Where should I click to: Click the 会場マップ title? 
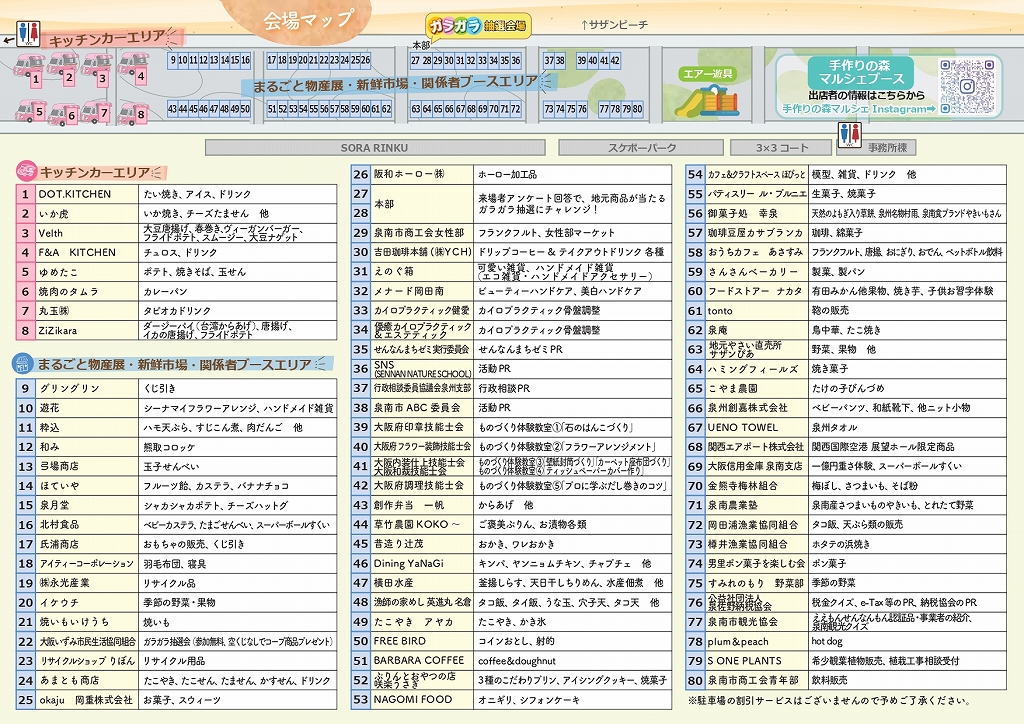(x=308, y=20)
